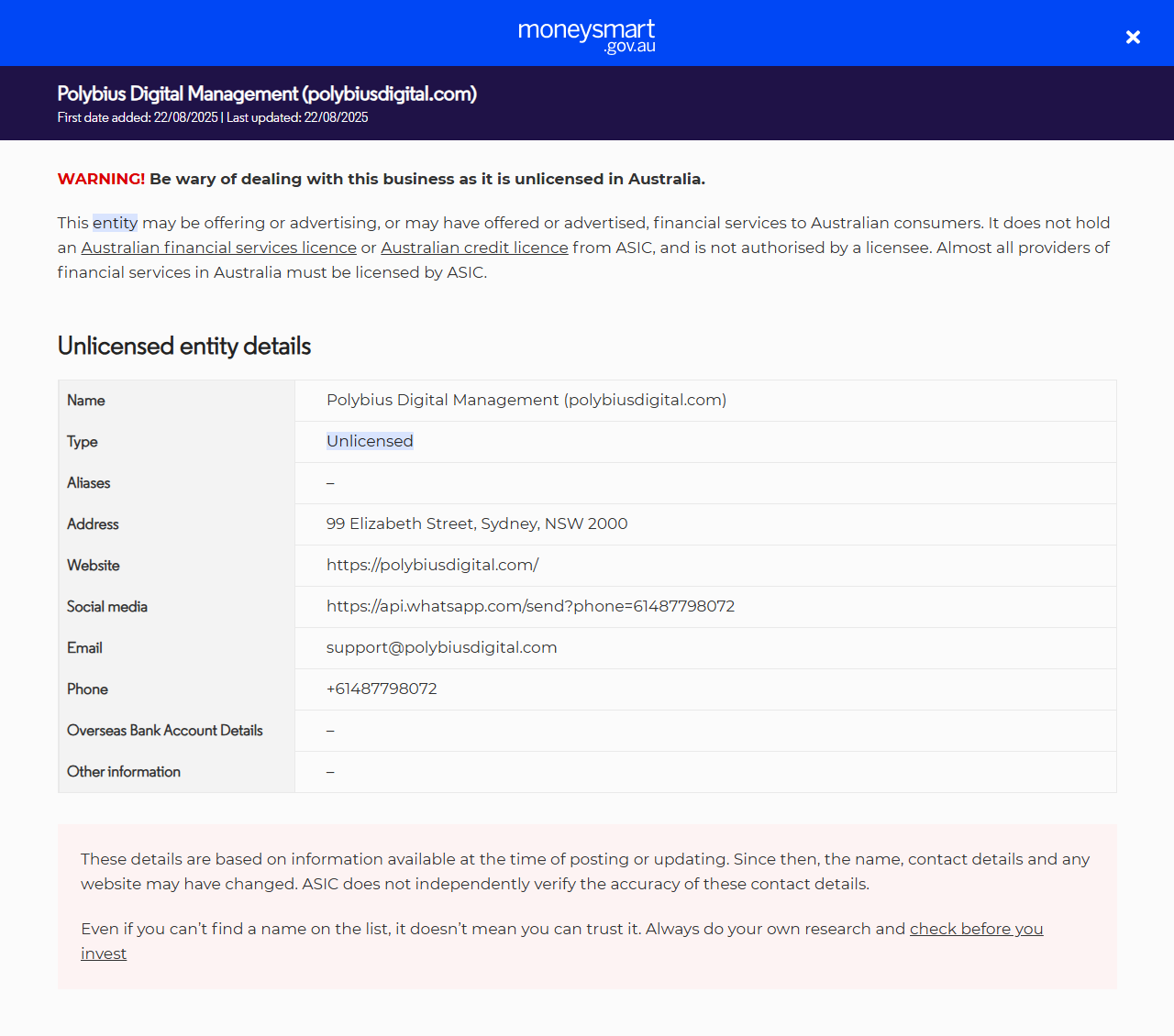The width and height of the screenshot is (1174, 1036).
Task: Click the highlighted word 'entity' in paragraph
Action: [x=115, y=223]
